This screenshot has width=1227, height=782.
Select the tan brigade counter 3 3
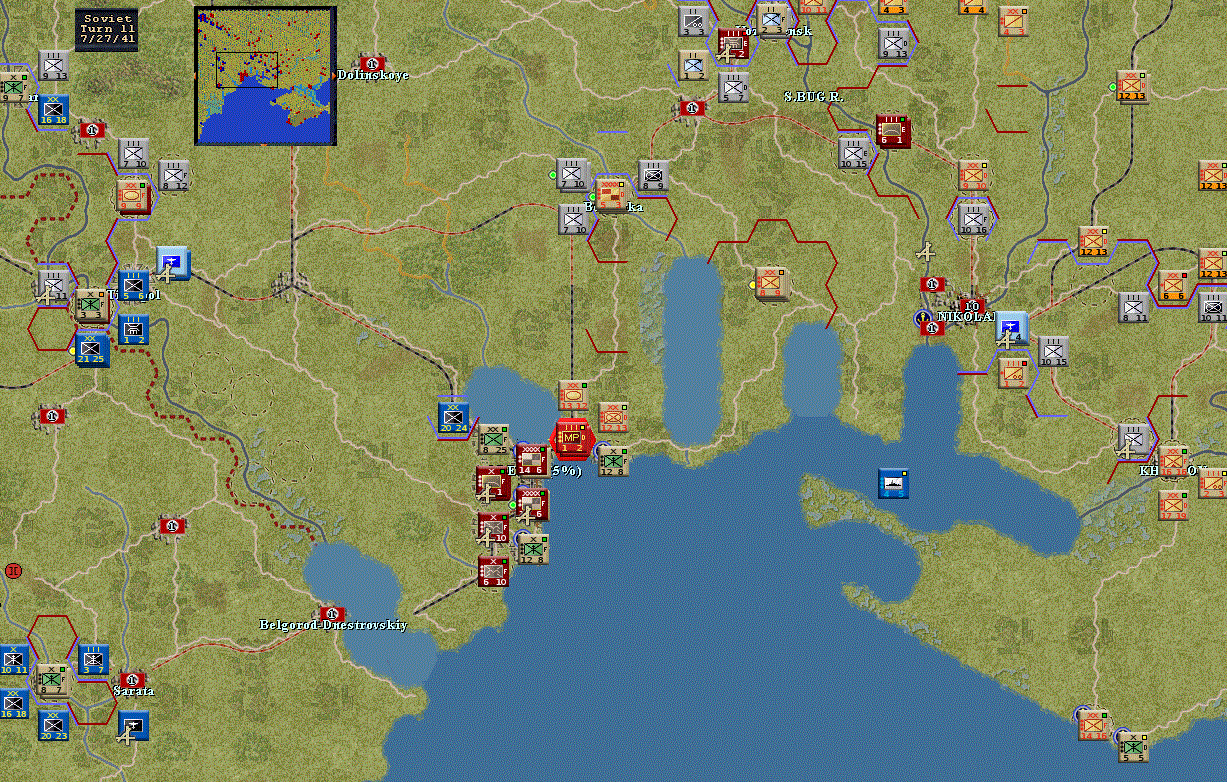[x=92, y=305]
